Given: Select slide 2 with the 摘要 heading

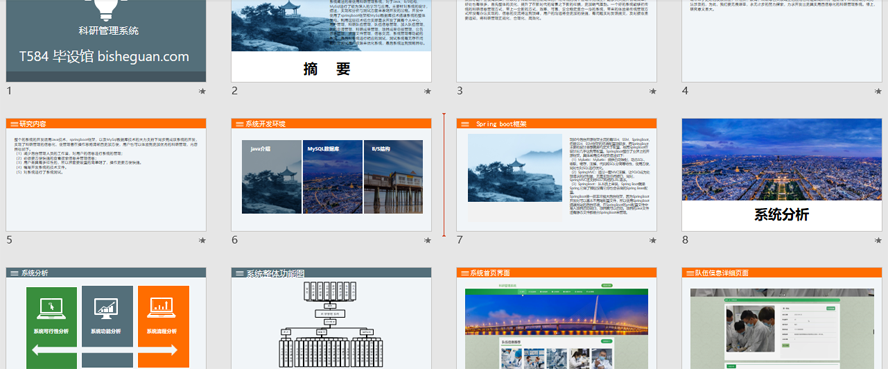Looking at the screenshot, I should tap(331, 41).
